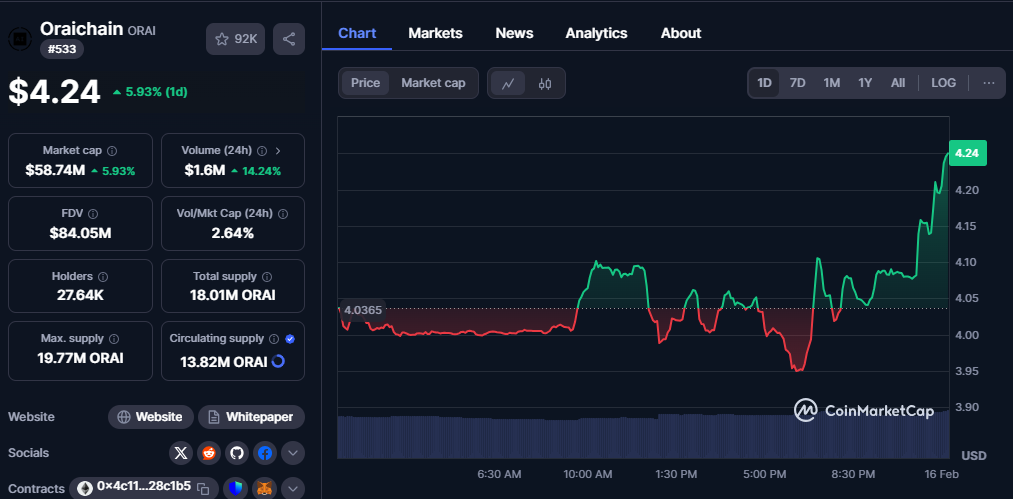This screenshot has height=499, width=1013.
Task: Open the Reddit social link
Action: coord(209,453)
